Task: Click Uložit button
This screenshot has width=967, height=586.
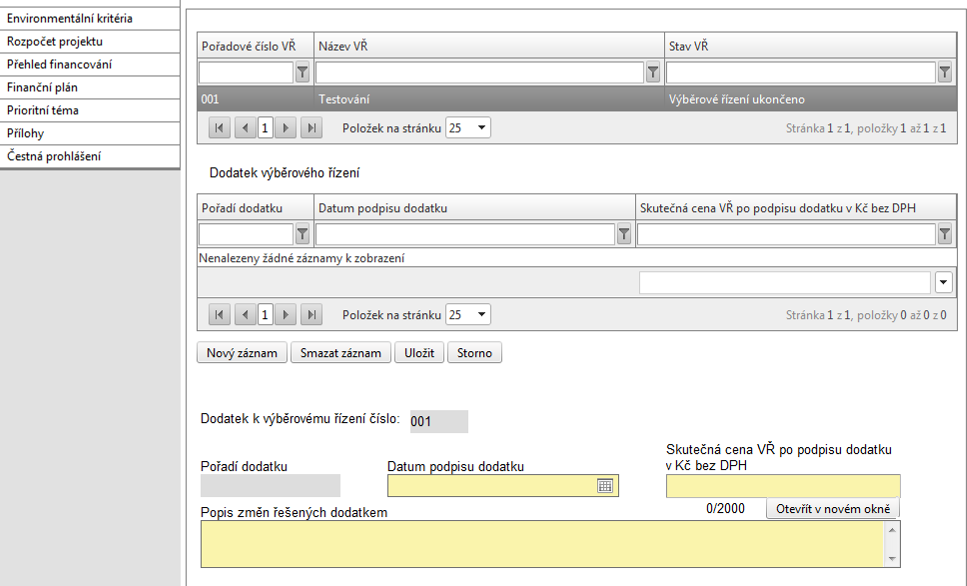Action: 419,353
